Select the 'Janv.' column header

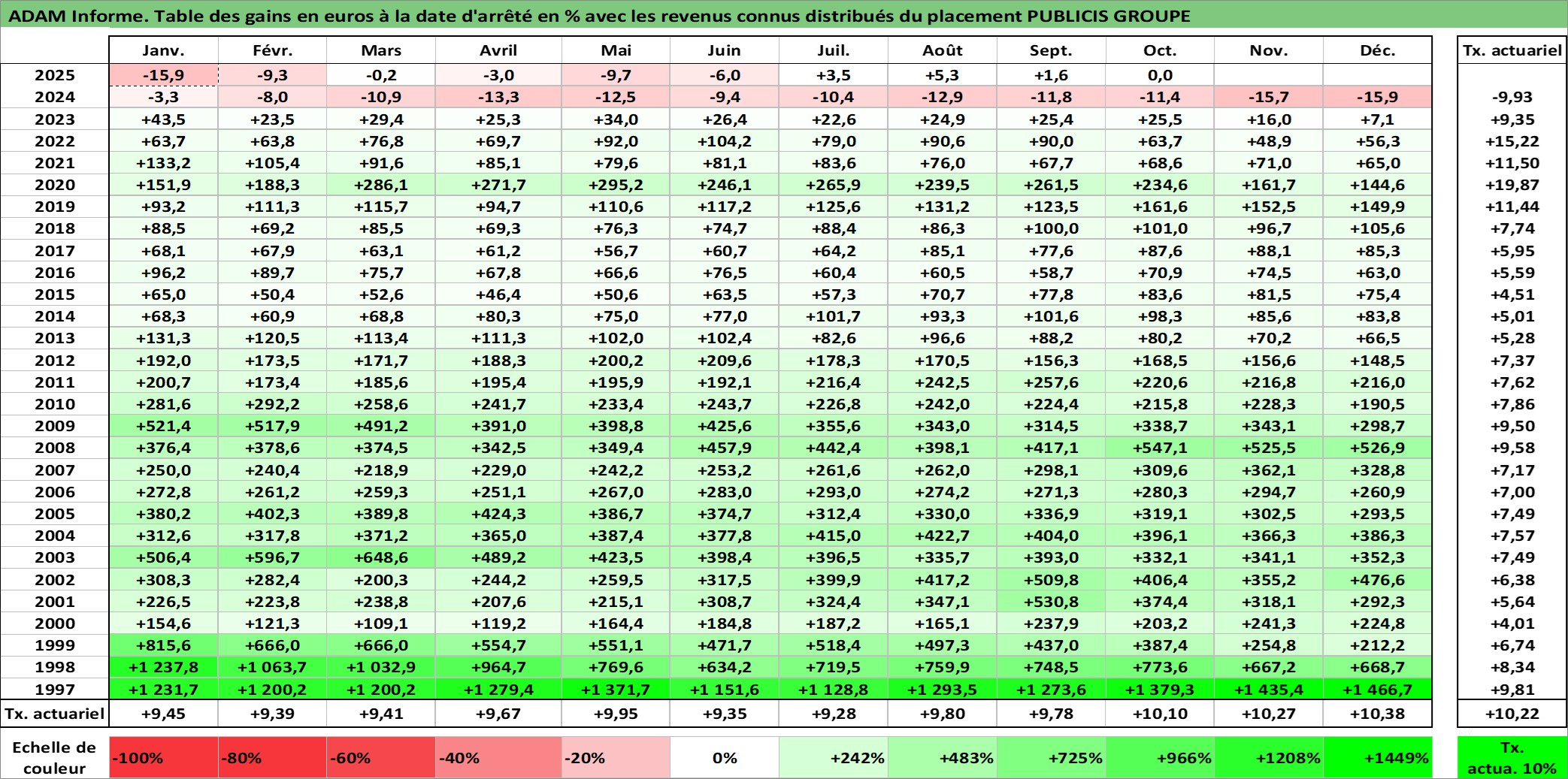(x=164, y=50)
